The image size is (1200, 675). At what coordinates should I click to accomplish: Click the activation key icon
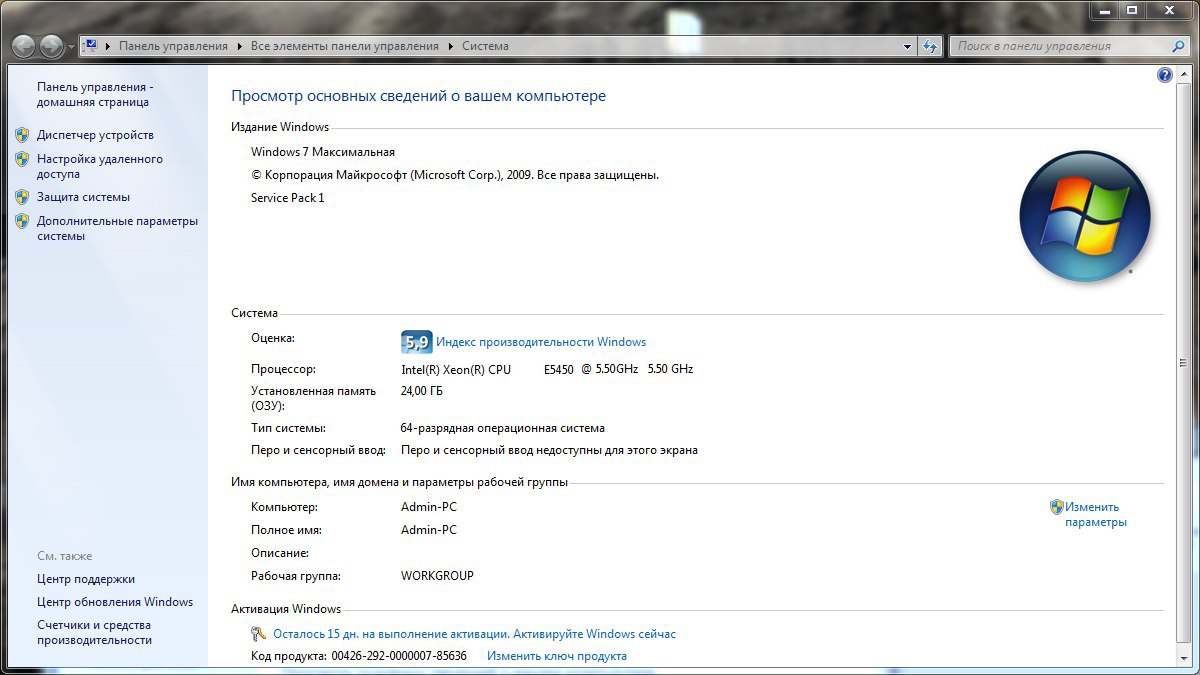[x=259, y=634]
